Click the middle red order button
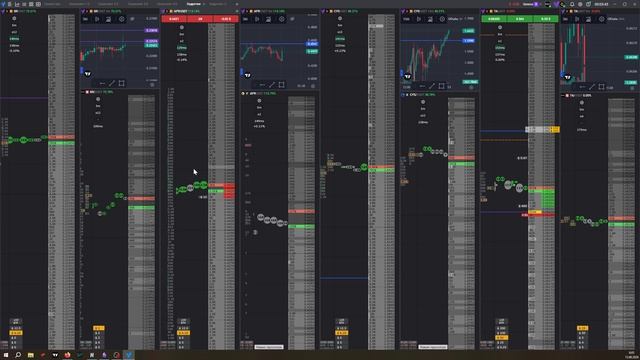Viewport: 640px width, 360px height. [x=200, y=19]
